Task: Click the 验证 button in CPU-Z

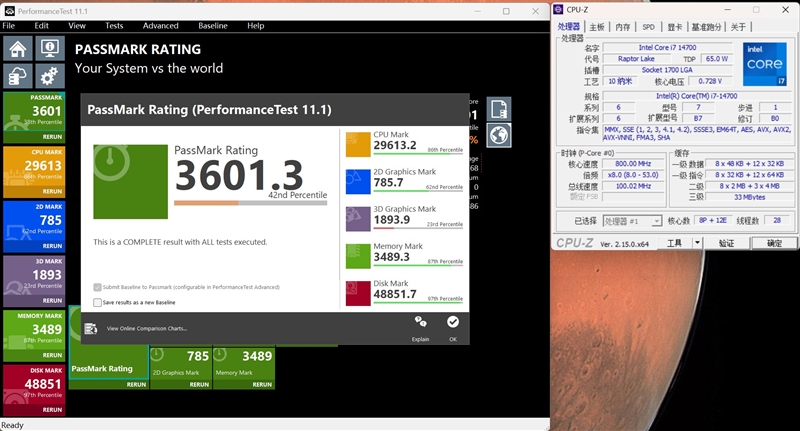Action: pos(726,243)
